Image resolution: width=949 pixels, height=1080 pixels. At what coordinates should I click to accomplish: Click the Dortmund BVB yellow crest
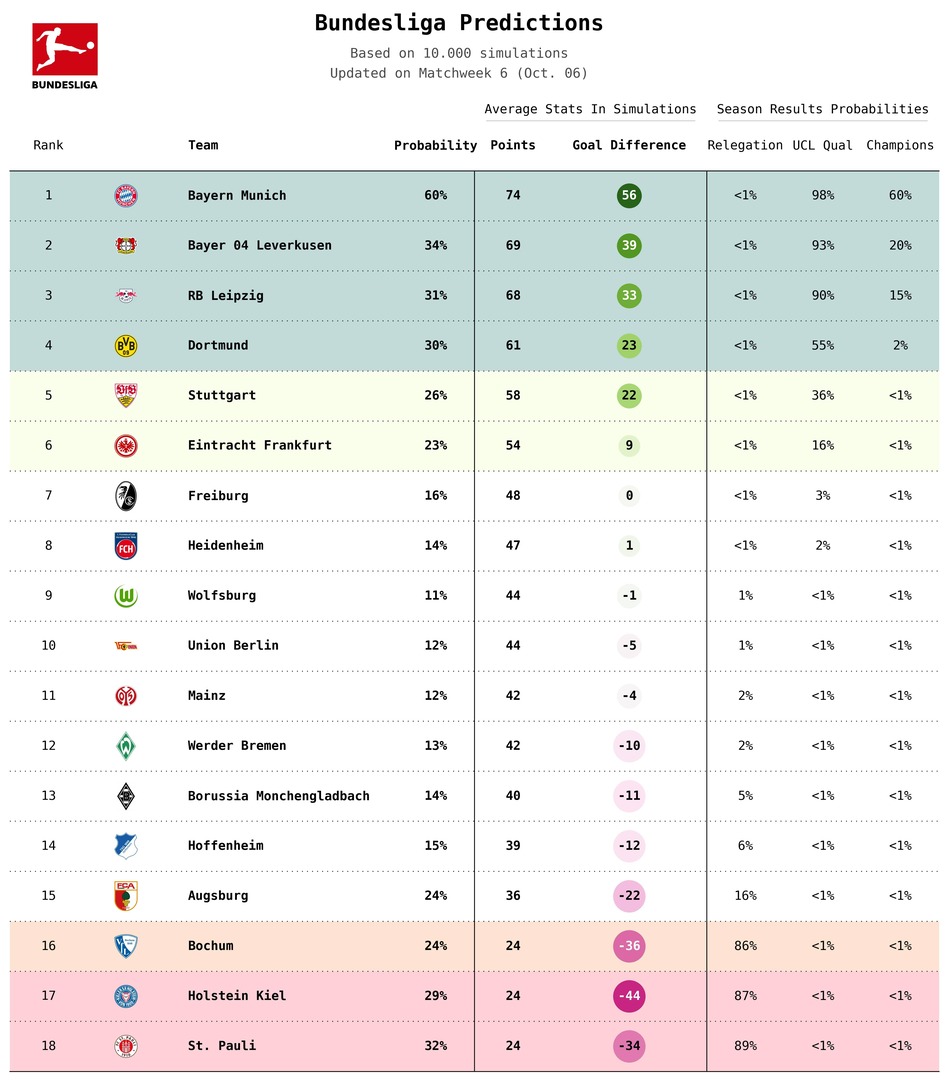(126, 346)
